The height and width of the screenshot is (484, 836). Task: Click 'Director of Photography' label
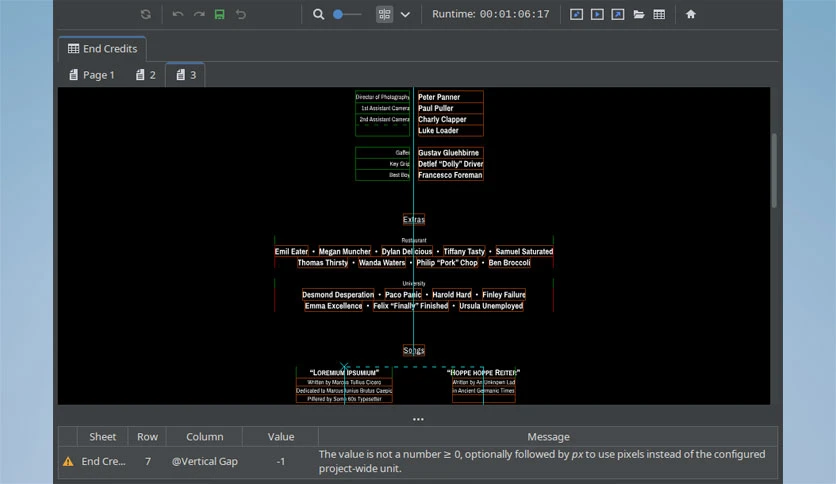point(382,97)
